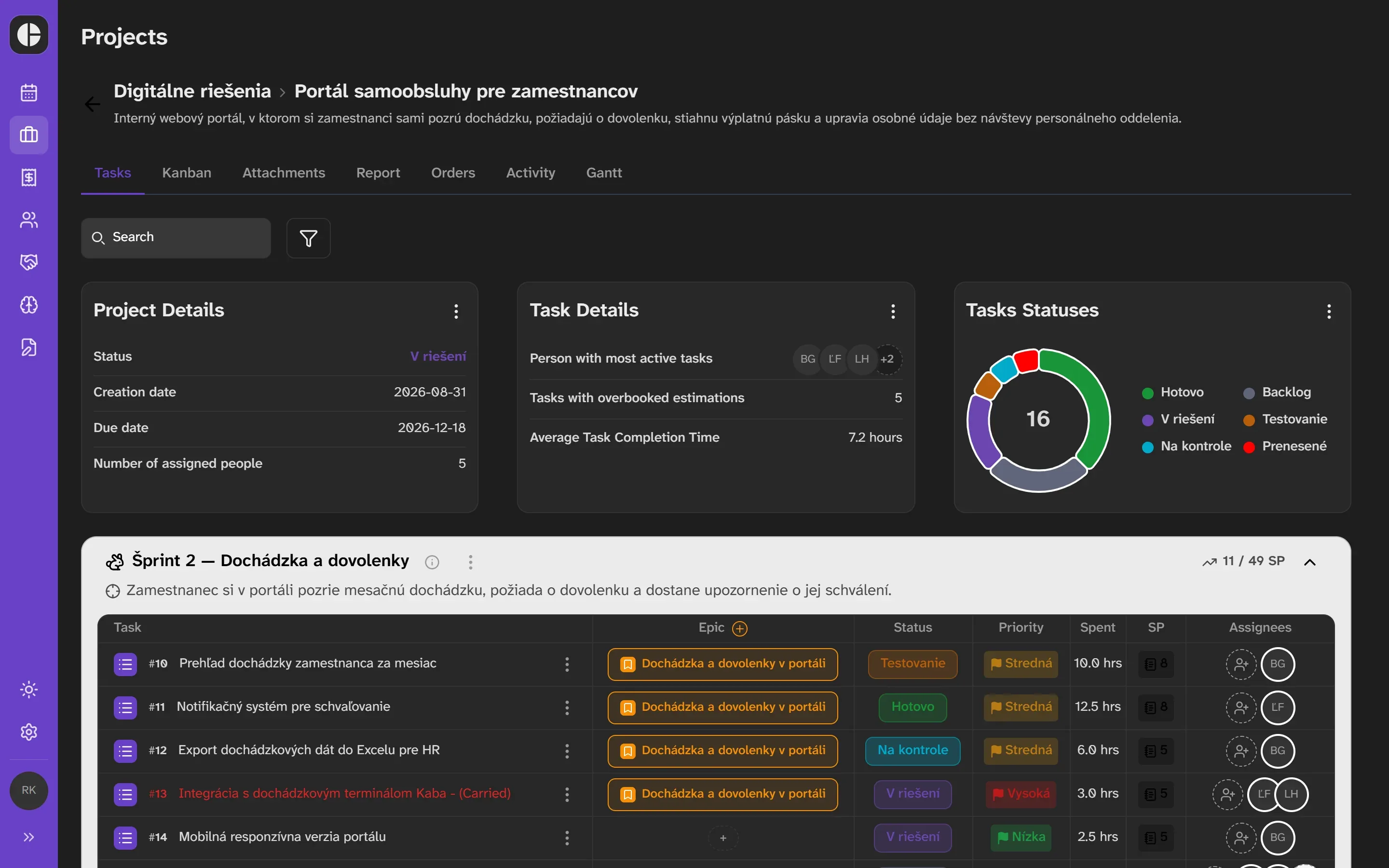Collapse the Šprint 2 section chevron
This screenshot has height=868, width=1389.
point(1309,562)
